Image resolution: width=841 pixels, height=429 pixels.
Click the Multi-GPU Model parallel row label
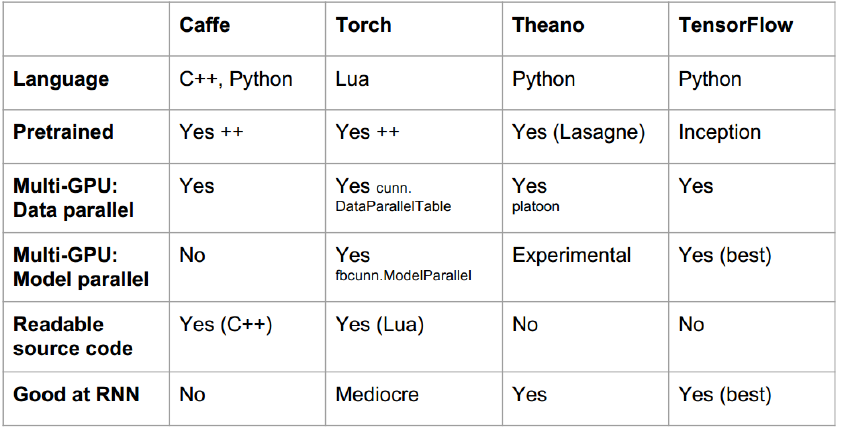(81, 267)
